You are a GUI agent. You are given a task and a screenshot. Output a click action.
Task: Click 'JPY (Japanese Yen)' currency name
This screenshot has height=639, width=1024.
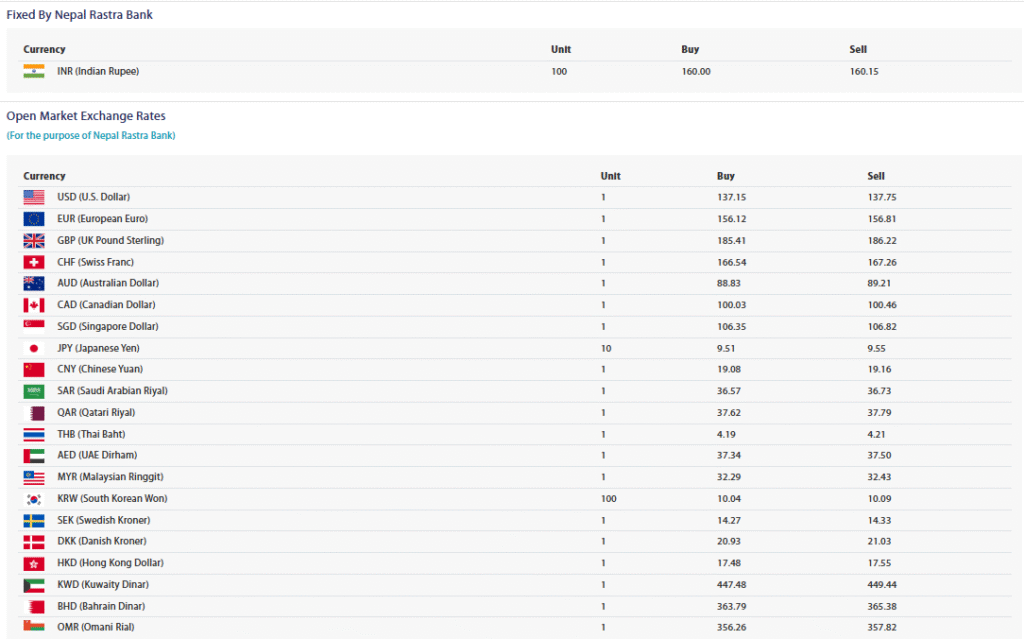tap(98, 348)
